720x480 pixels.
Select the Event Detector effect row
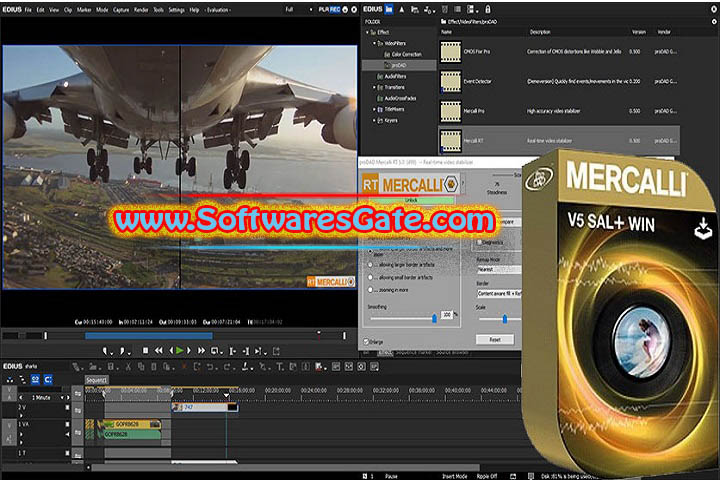click(559, 81)
